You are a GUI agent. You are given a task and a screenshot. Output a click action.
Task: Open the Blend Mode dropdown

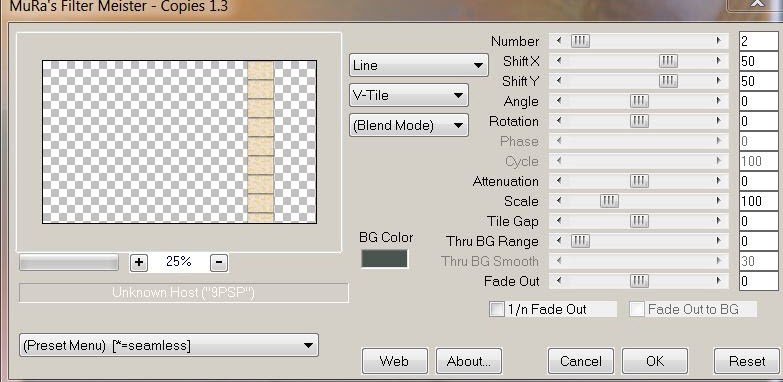(408, 125)
